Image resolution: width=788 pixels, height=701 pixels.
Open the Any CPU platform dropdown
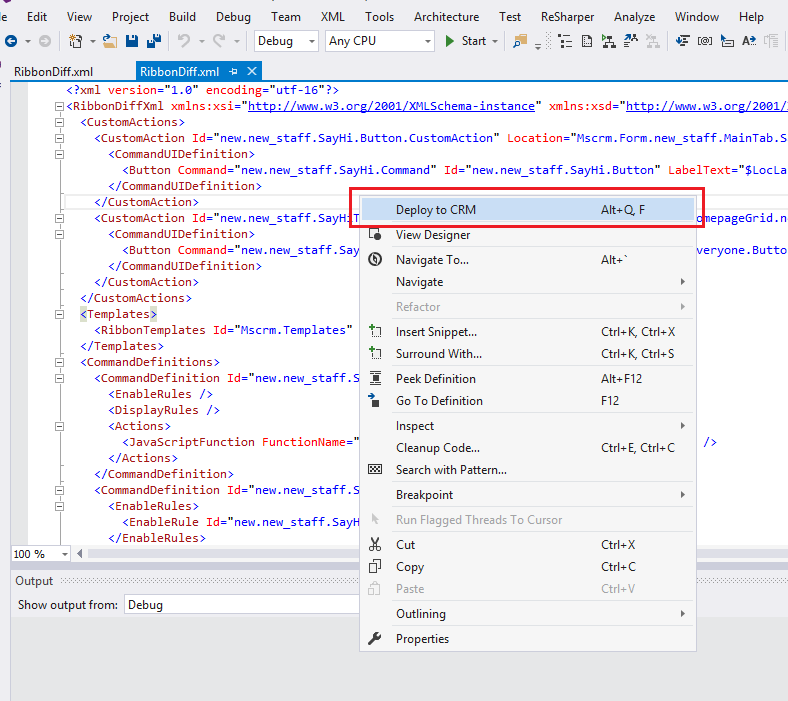pyautogui.click(x=380, y=41)
